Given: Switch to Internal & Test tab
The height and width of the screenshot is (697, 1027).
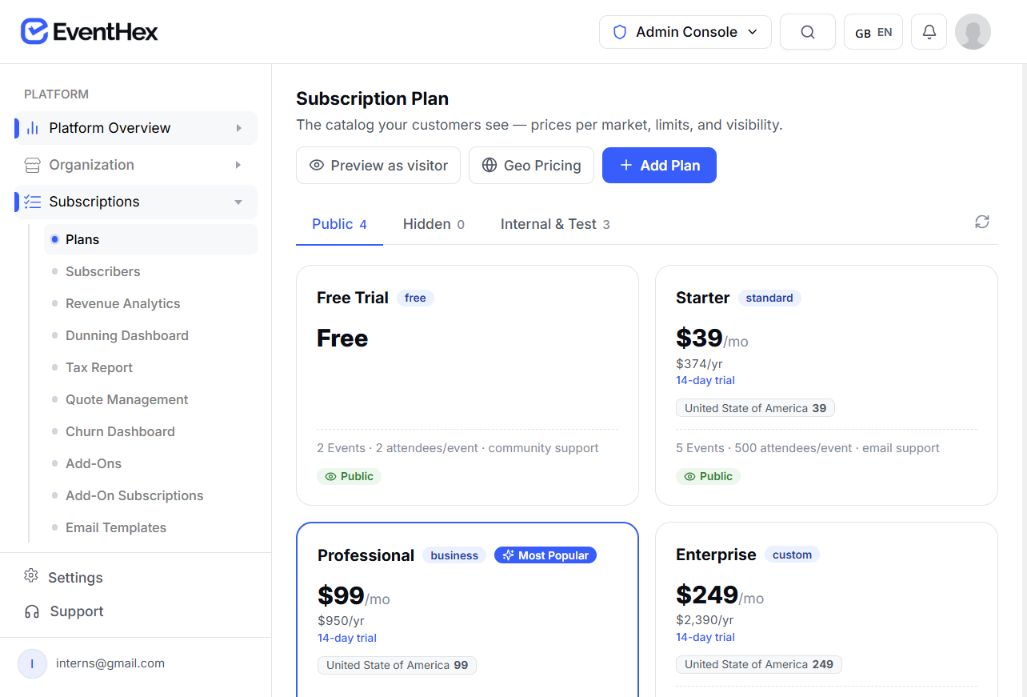Looking at the screenshot, I should (555, 224).
